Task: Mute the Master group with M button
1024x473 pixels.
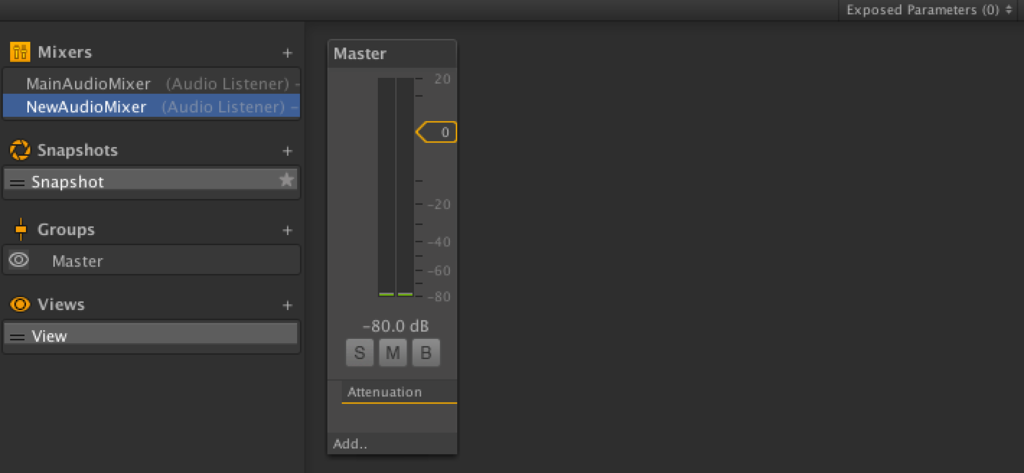Action: tap(393, 353)
